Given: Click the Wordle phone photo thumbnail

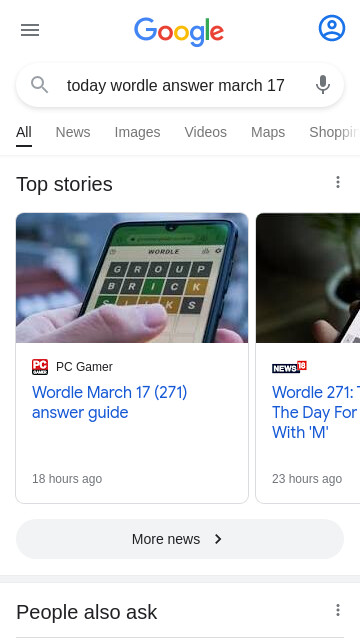Looking at the screenshot, I should [x=132, y=278].
